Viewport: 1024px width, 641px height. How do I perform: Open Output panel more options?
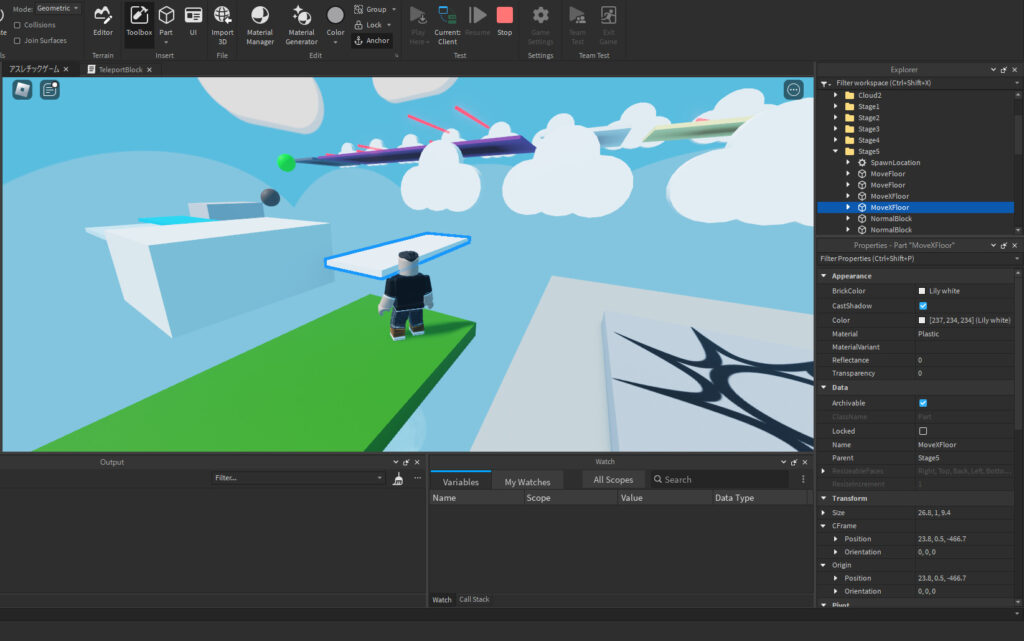[x=417, y=478]
